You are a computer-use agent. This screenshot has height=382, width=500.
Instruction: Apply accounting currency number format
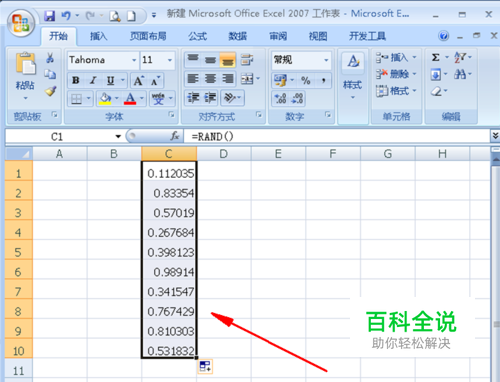[281, 80]
